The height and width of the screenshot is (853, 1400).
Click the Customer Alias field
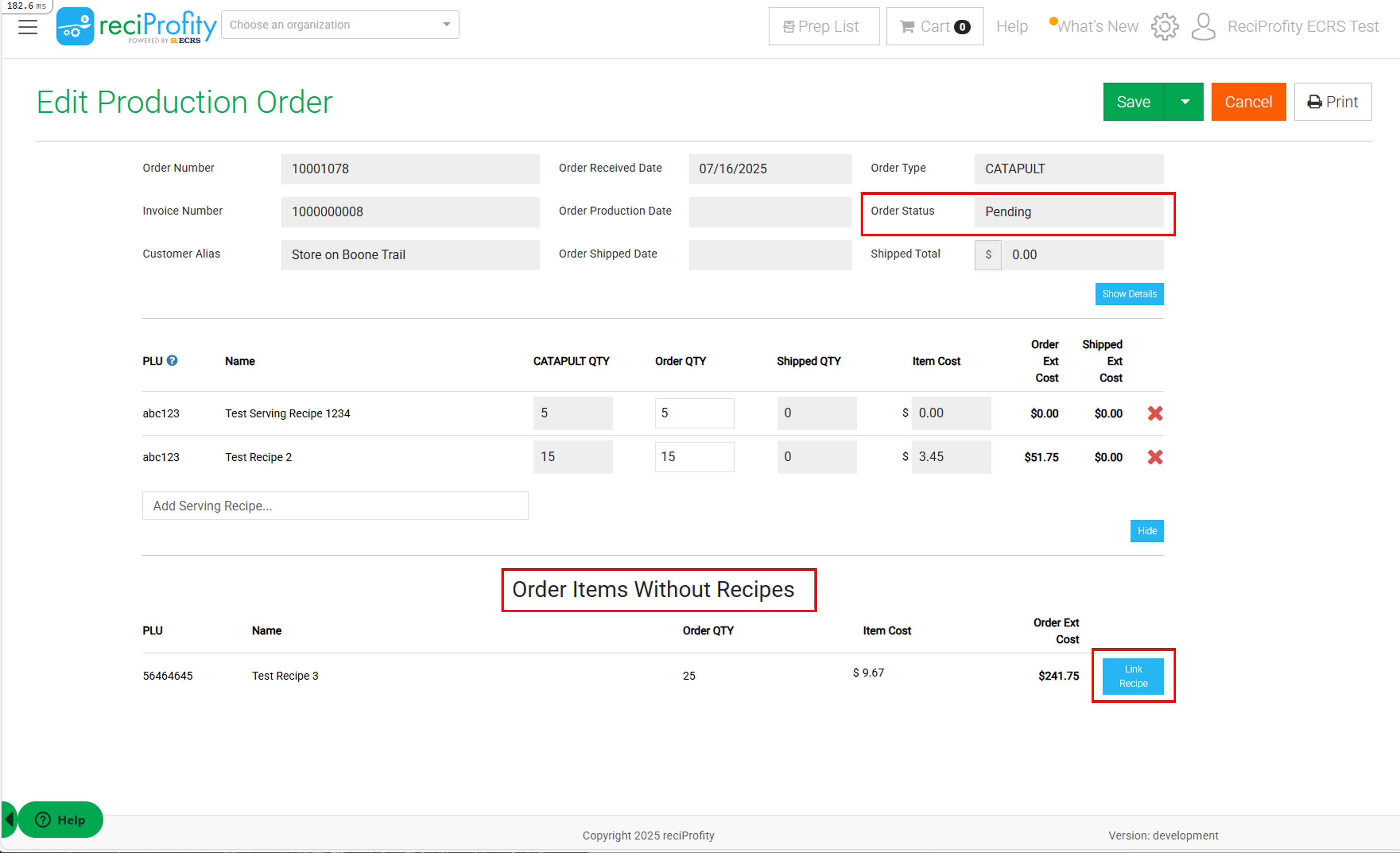coord(410,255)
